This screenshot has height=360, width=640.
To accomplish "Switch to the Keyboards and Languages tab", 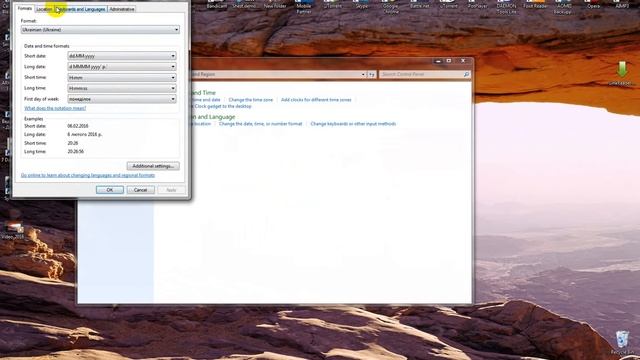I will tap(81, 9).
